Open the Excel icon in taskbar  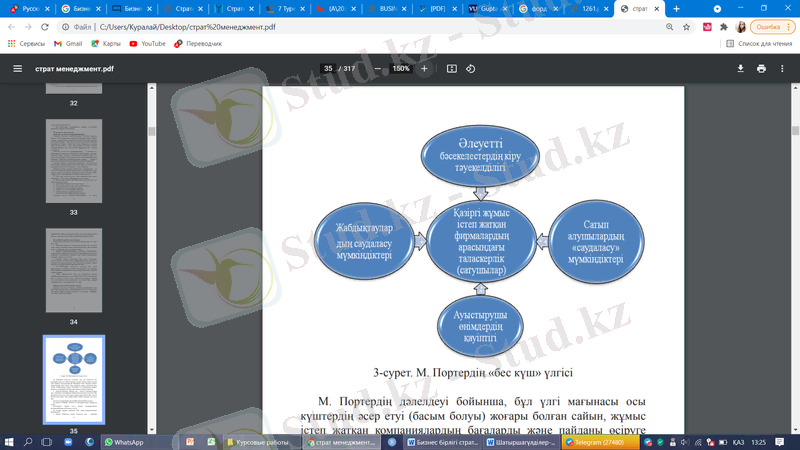pos(211,442)
